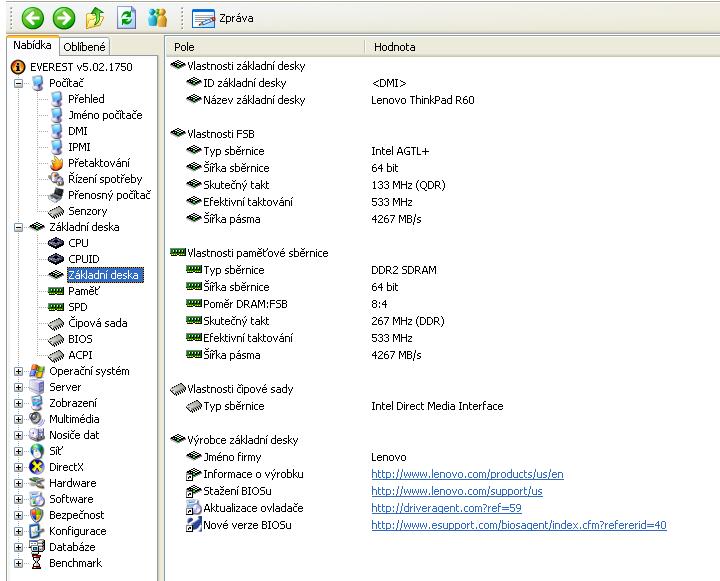Image resolution: width=720 pixels, height=581 pixels.
Task: Click the refresh icon in toolbar
Action: [x=126, y=17]
